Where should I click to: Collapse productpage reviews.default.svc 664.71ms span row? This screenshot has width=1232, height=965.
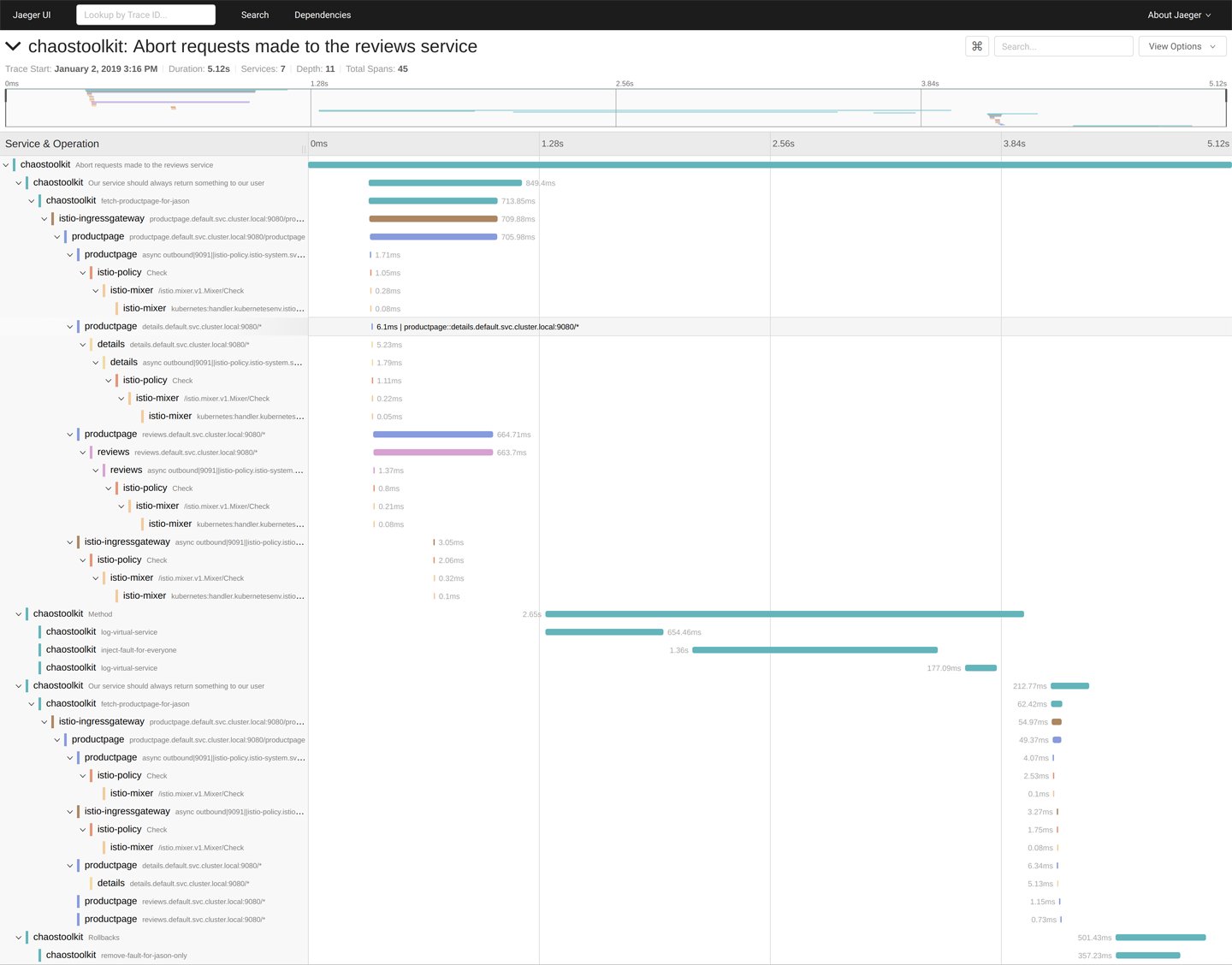click(70, 435)
